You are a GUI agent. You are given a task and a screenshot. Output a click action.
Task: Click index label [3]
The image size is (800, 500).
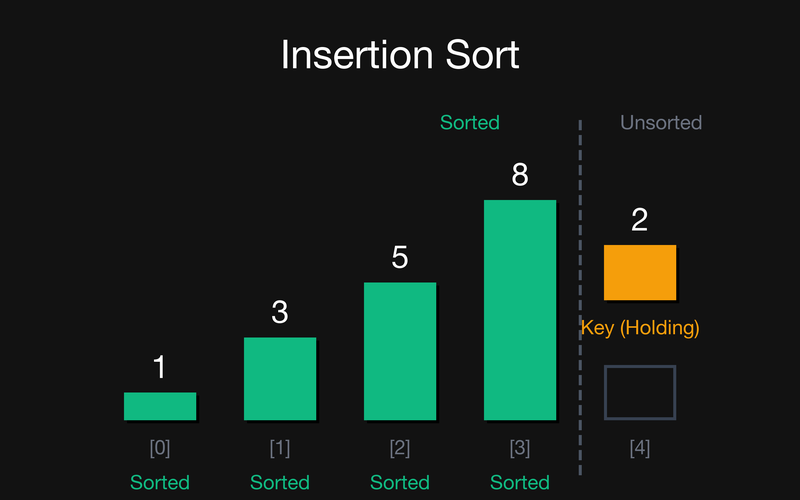[520, 448]
